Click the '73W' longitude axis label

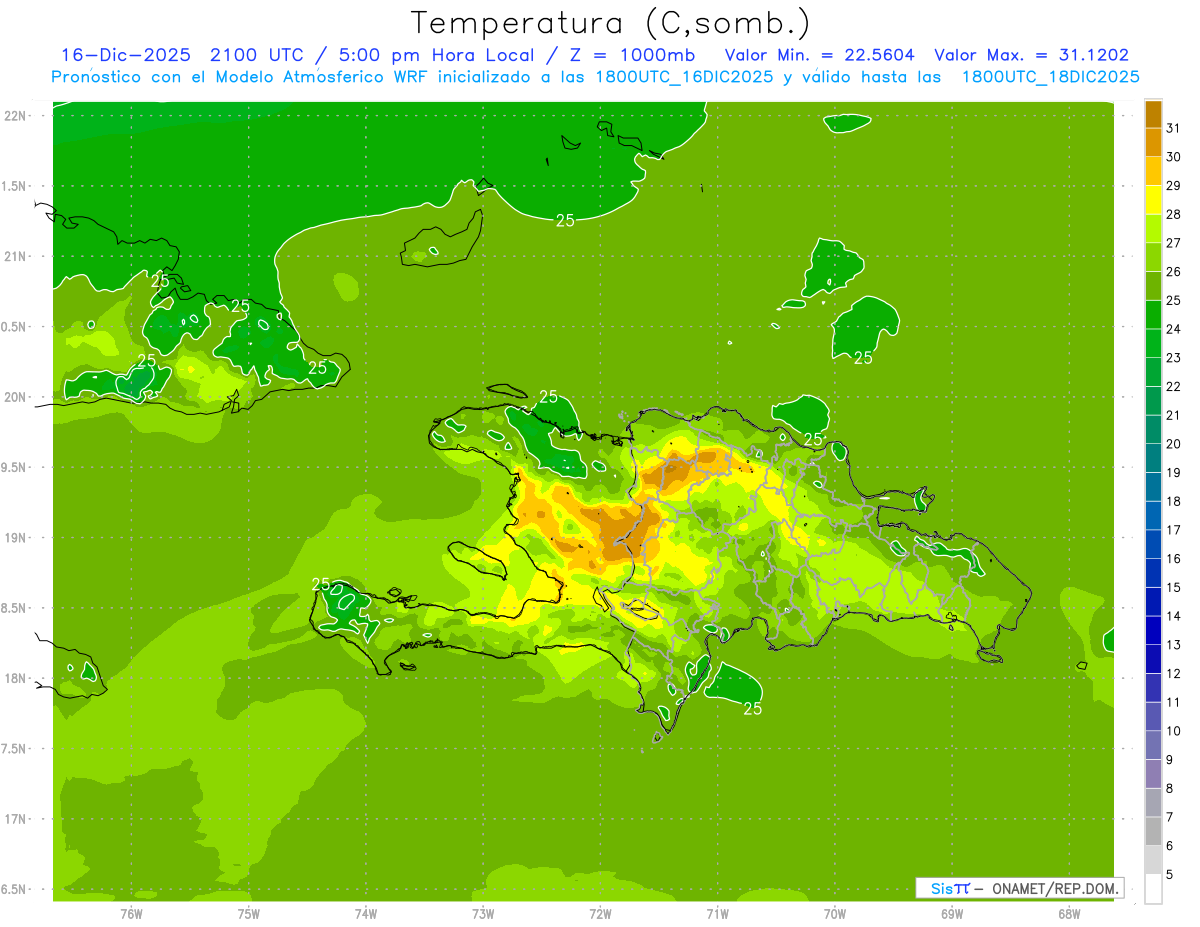[x=483, y=914]
